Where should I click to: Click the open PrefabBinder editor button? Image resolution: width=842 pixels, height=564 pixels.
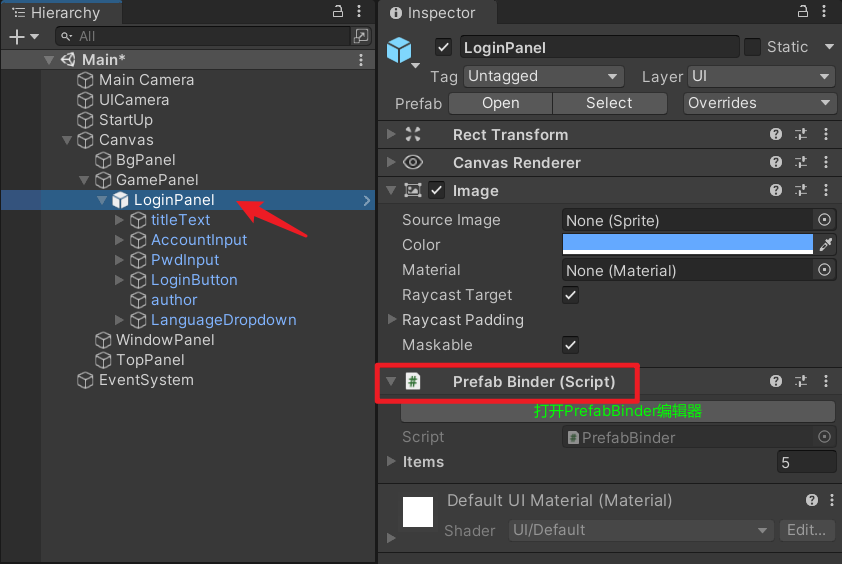coord(618,411)
